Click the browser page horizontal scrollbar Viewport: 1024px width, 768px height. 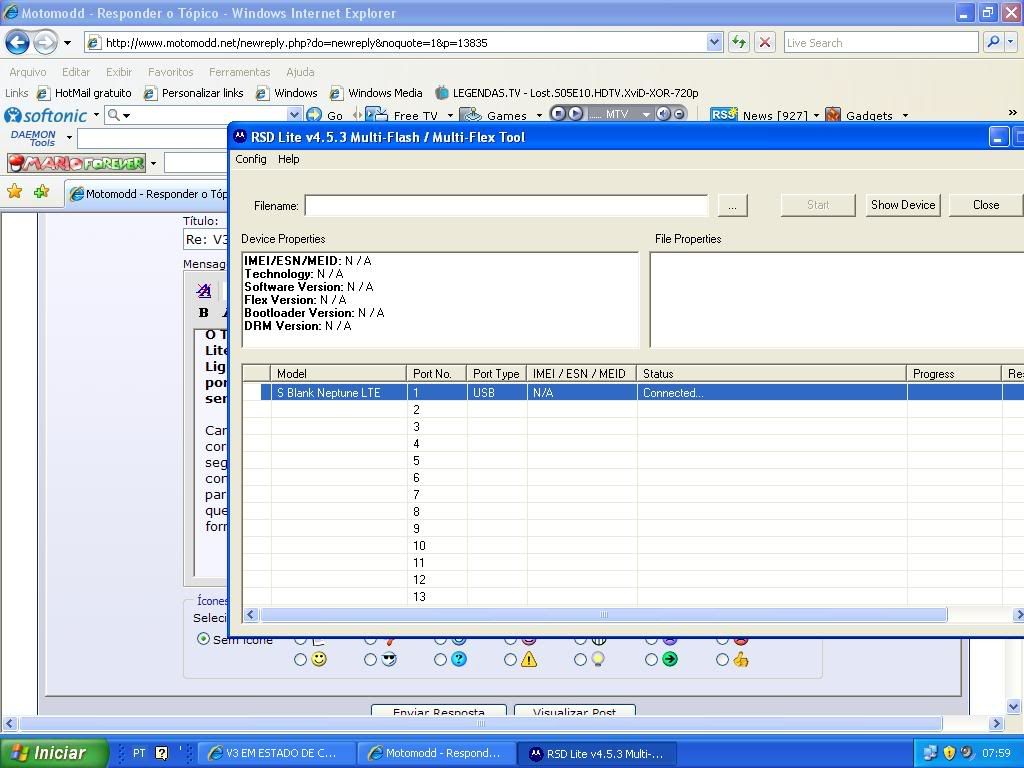(x=481, y=724)
